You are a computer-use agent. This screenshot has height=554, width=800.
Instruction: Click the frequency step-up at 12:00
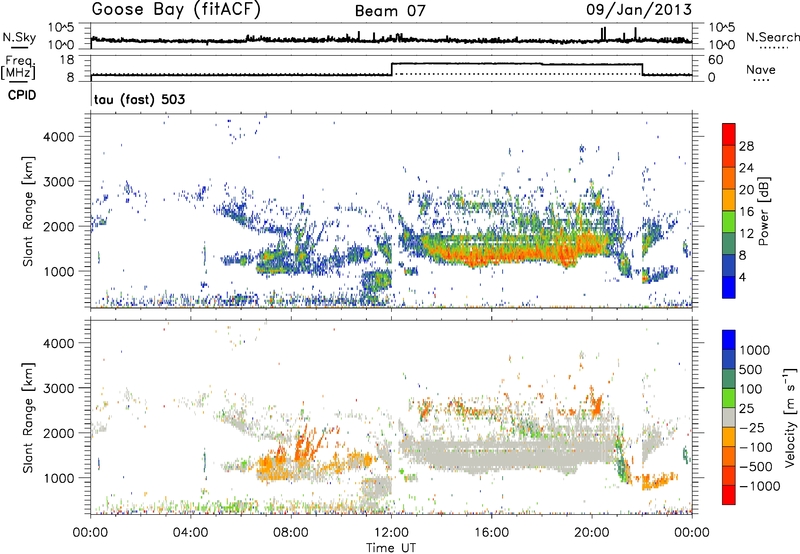[391, 69]
